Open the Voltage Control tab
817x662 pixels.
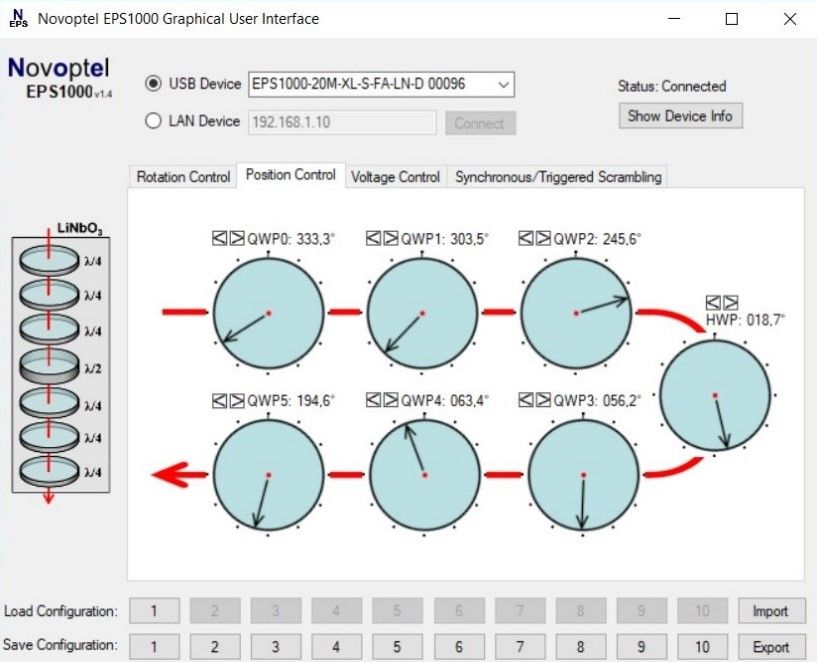click(395, 177)
